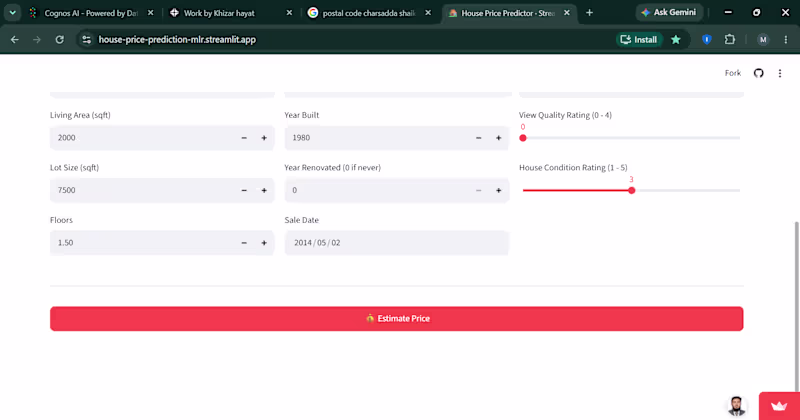
Task: Close the Cognos AI tab
Action: (x=151, y=13)
